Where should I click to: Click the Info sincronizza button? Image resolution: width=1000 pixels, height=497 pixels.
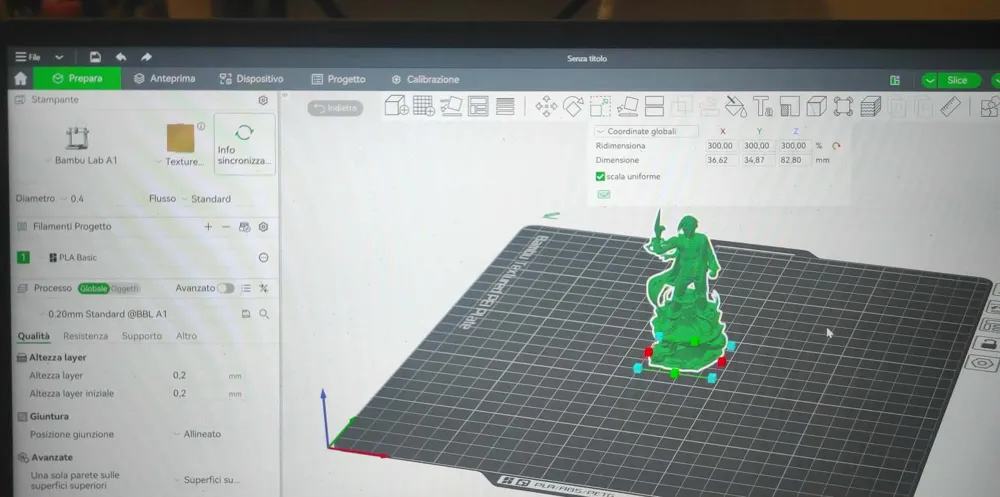pyautogui.click(x=244, y=145)
